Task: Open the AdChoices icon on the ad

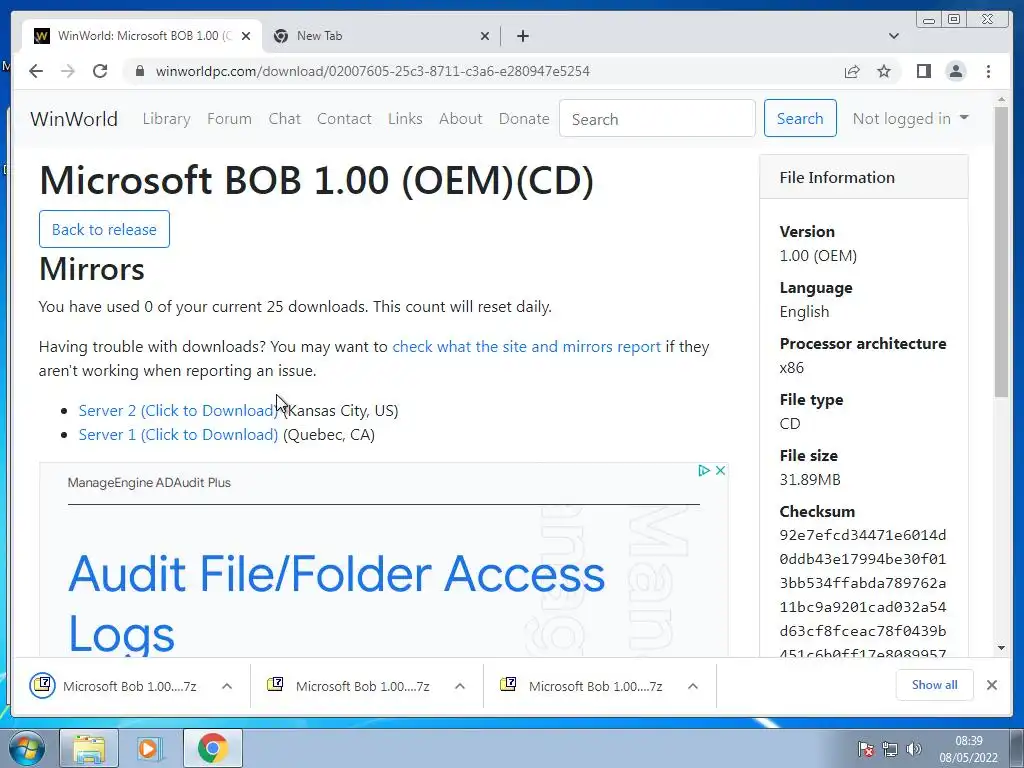Action: [x=703, y=470]
